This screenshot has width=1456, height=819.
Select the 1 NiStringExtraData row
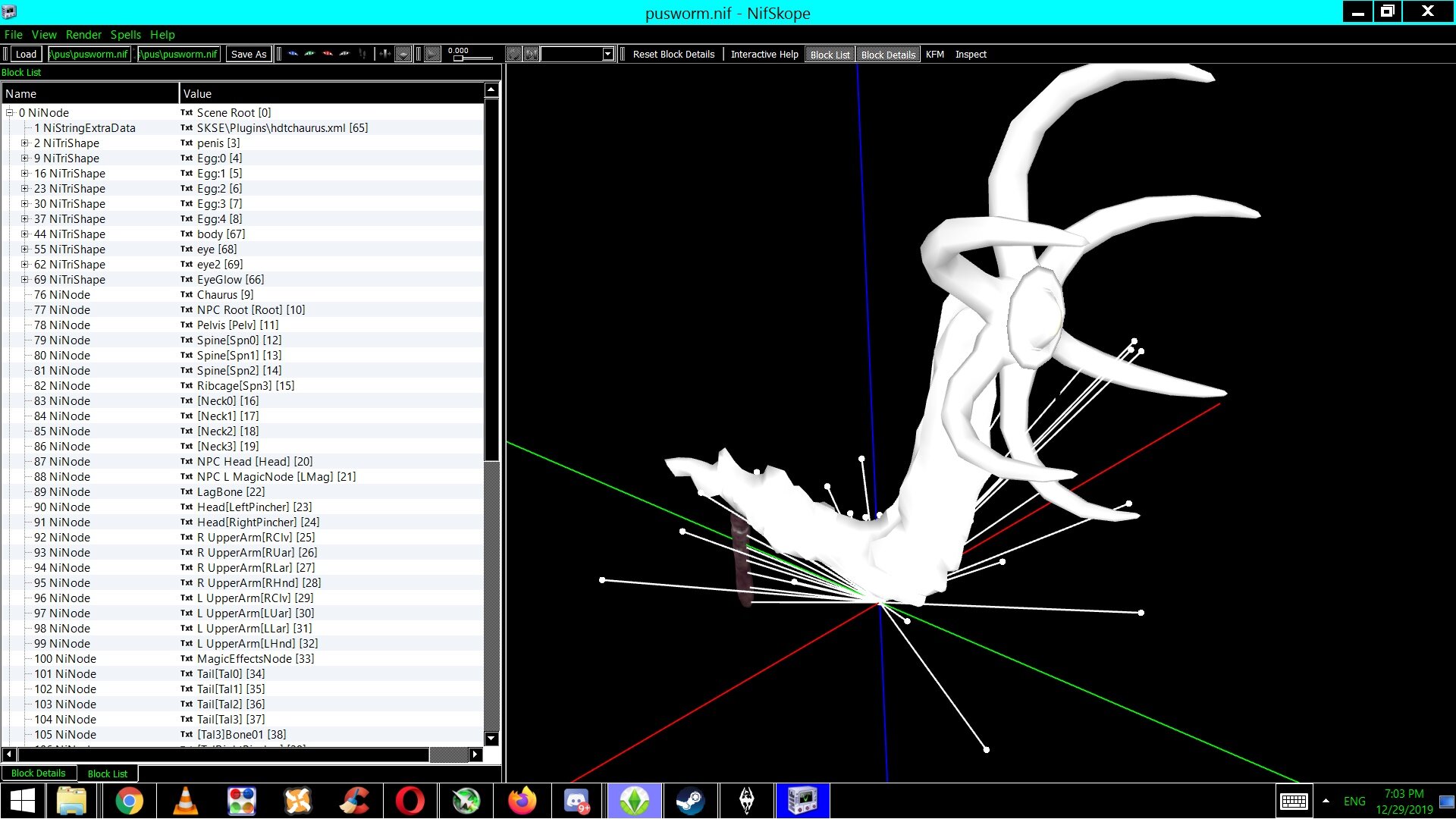(x=243, y=128)
